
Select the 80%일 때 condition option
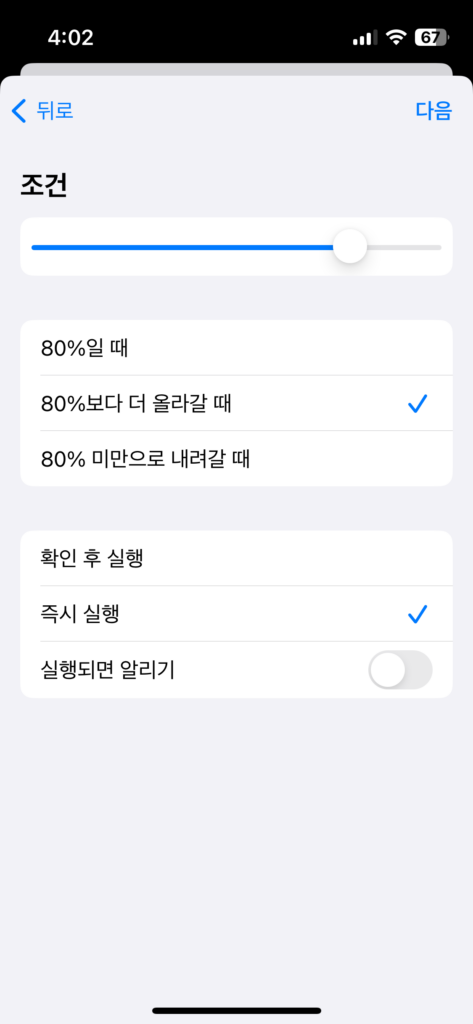tap(236, 348)
